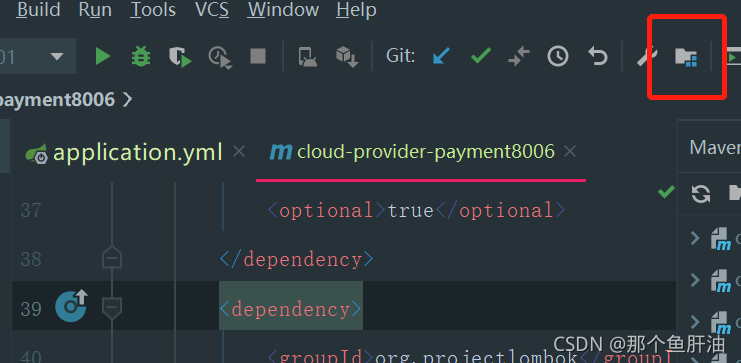Click the gutter navigate icon on line 39
741x363 pixels.
[71, 306]
